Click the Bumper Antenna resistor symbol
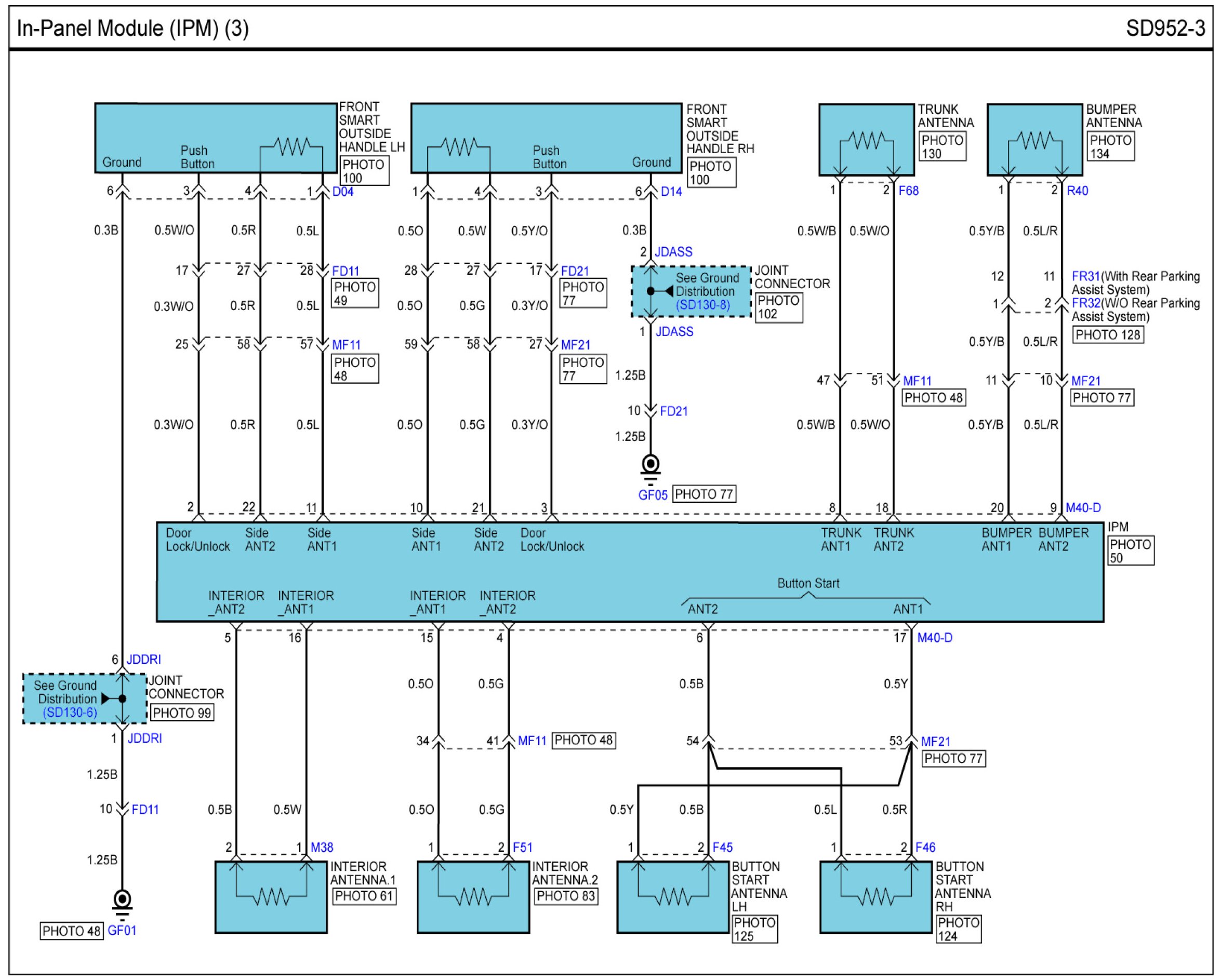Viewport: 1221px width, 980px height. pos(1034,140)
